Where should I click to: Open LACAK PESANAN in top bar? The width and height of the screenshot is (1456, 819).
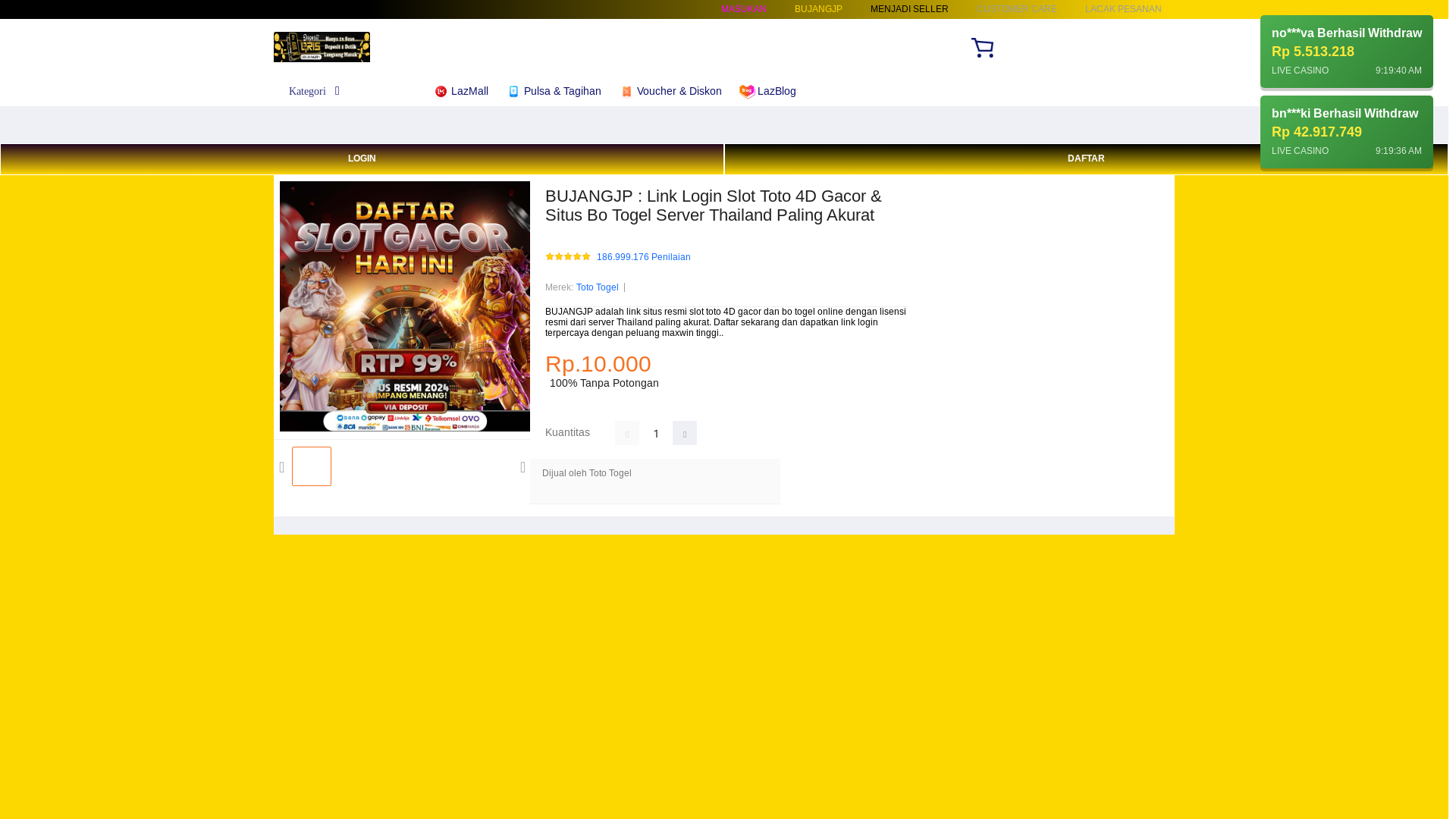coord(1123,9)
